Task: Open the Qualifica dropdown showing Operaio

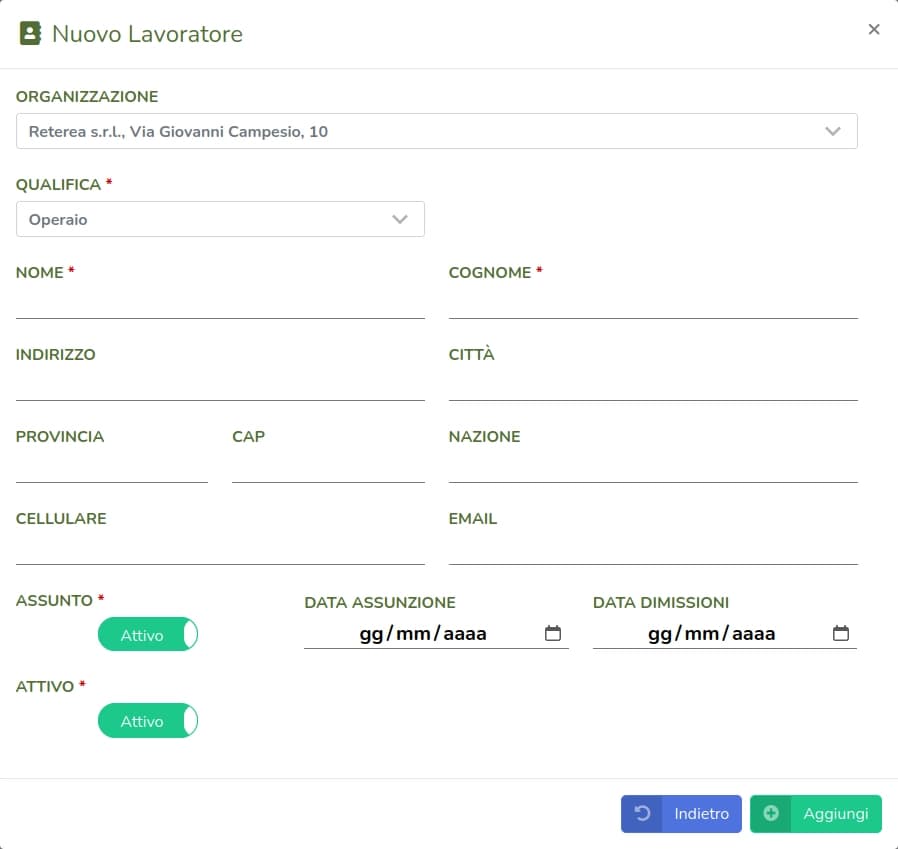Action: coord(220,219)
